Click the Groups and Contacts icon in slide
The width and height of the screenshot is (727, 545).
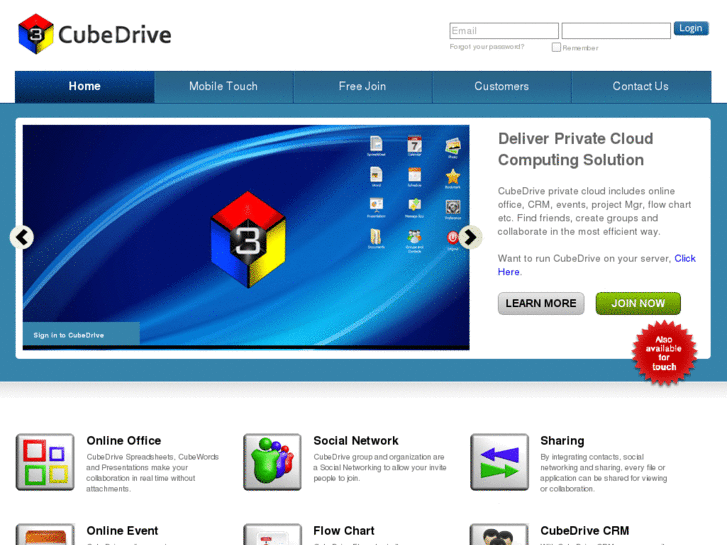415,241
